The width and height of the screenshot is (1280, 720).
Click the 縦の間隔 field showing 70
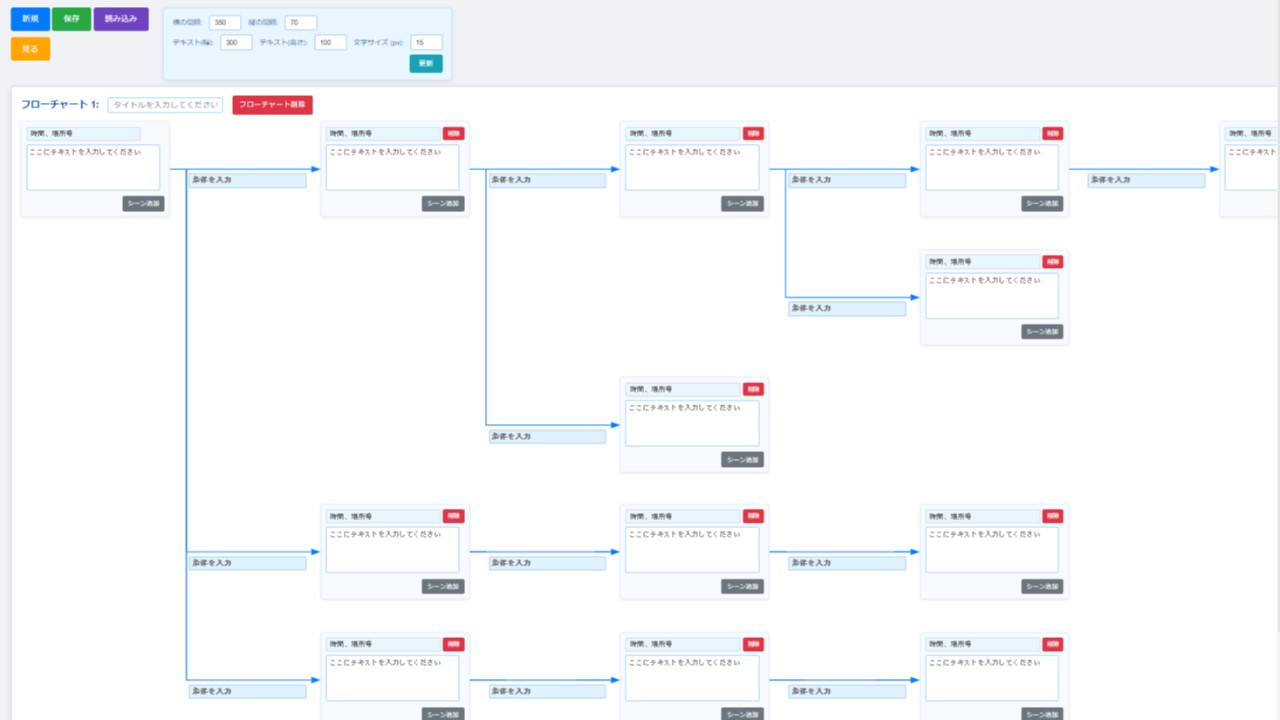(x=300, y=23)
